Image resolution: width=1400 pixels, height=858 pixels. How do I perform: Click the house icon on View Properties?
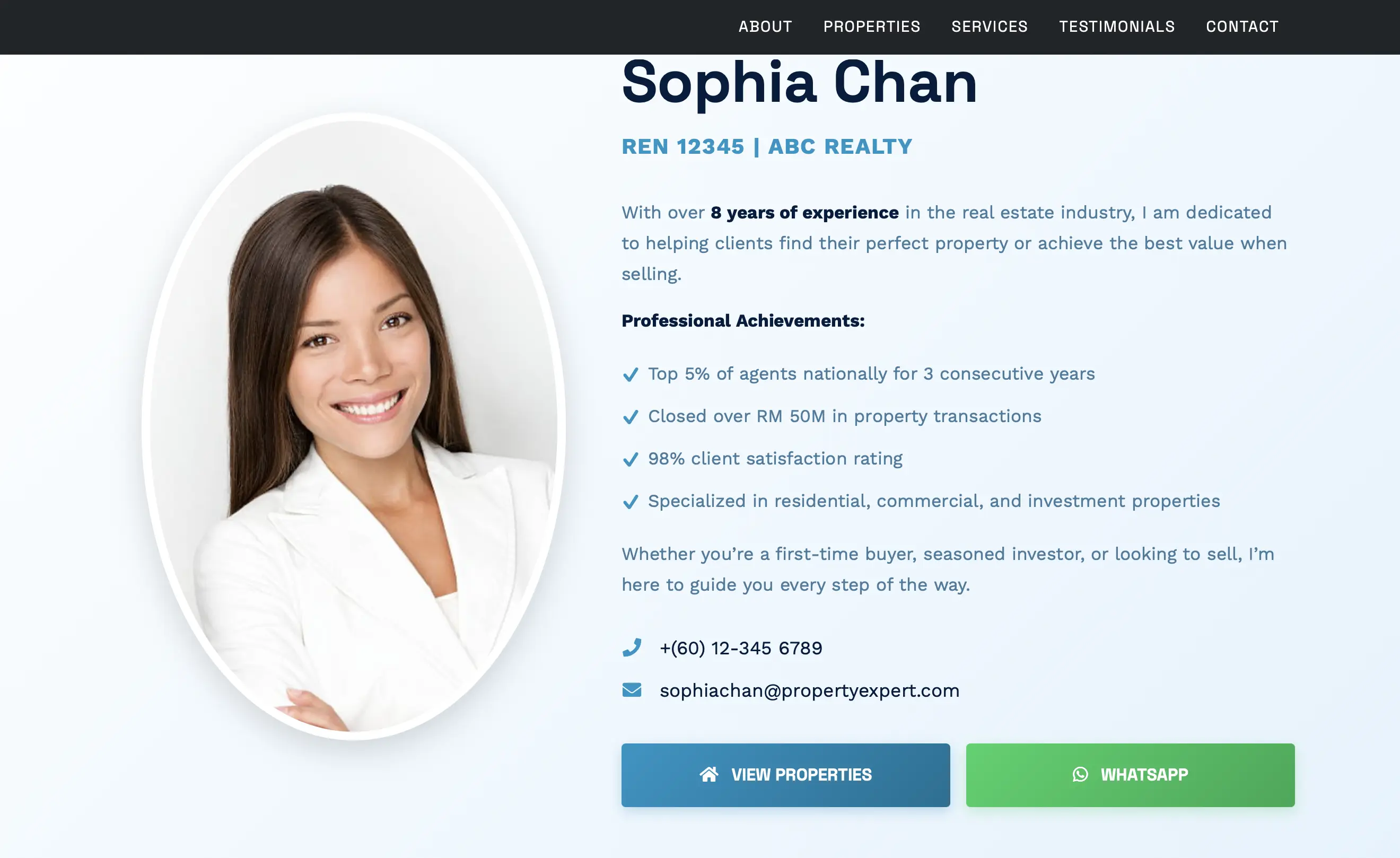point(708,774)
